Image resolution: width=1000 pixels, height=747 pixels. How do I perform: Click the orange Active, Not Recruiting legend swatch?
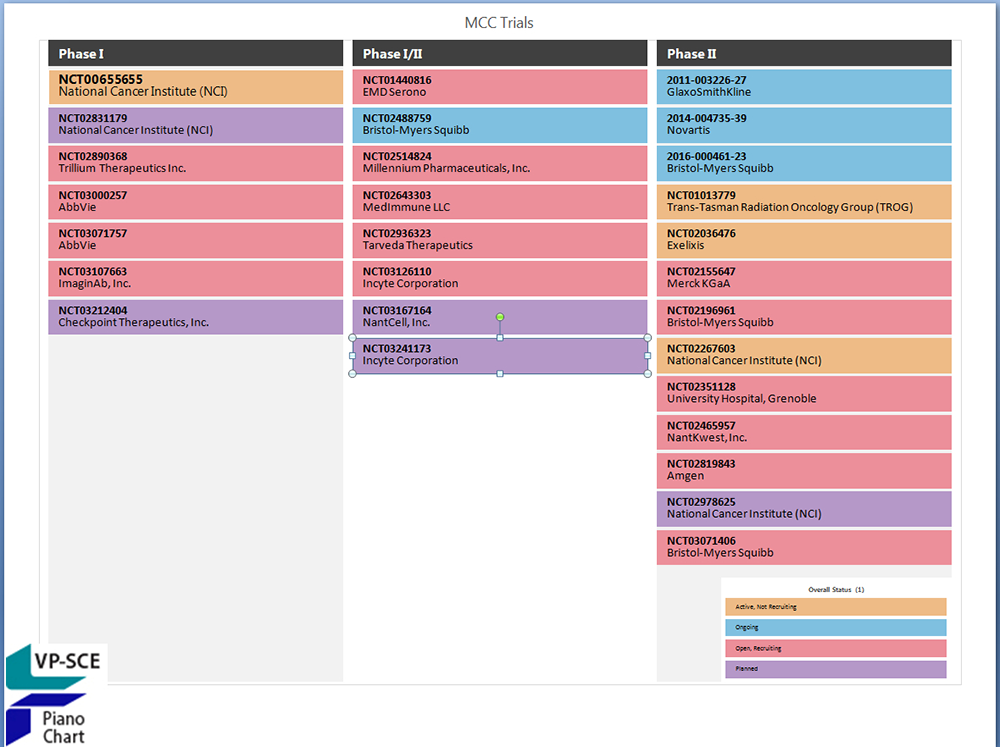[x=835, y=607]
